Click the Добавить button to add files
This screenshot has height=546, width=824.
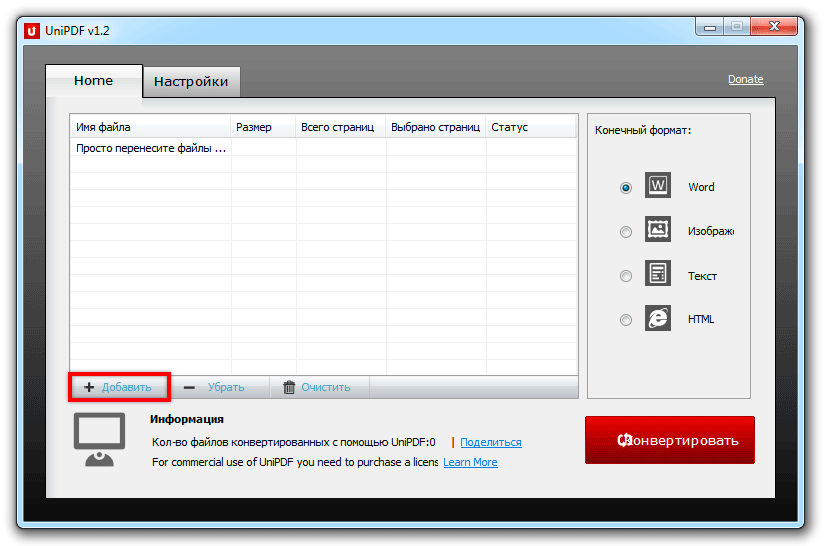pyautogui.click(x=119, y=387)
